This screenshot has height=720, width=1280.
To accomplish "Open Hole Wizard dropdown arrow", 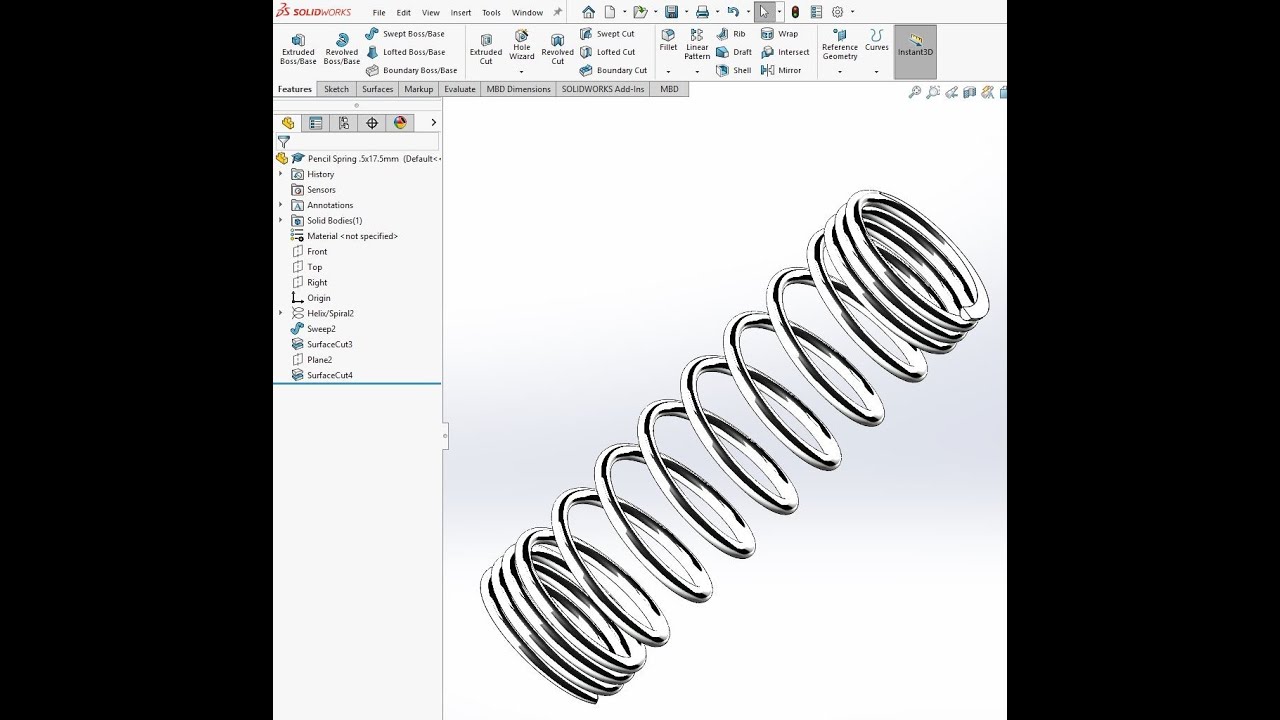I will (x=522, y=71).
